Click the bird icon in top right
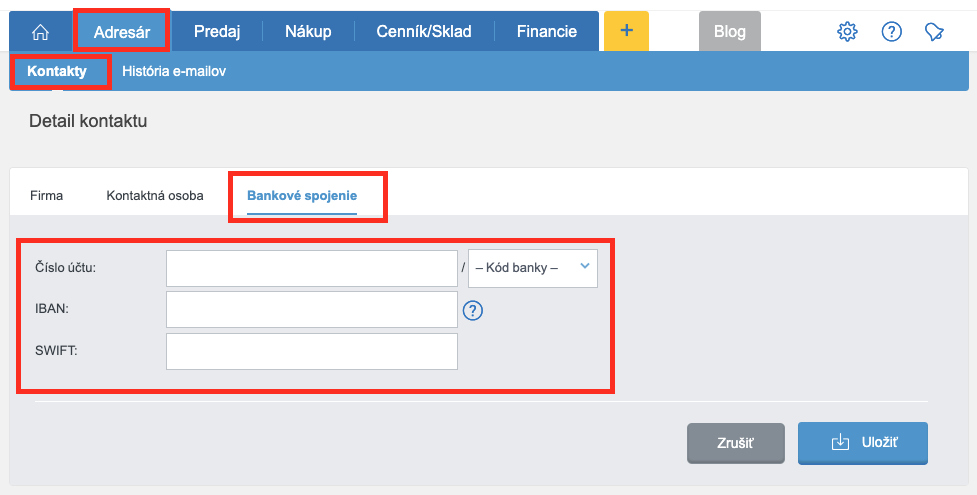The height and width of the screenshot is (495, 977). point(935,31)
